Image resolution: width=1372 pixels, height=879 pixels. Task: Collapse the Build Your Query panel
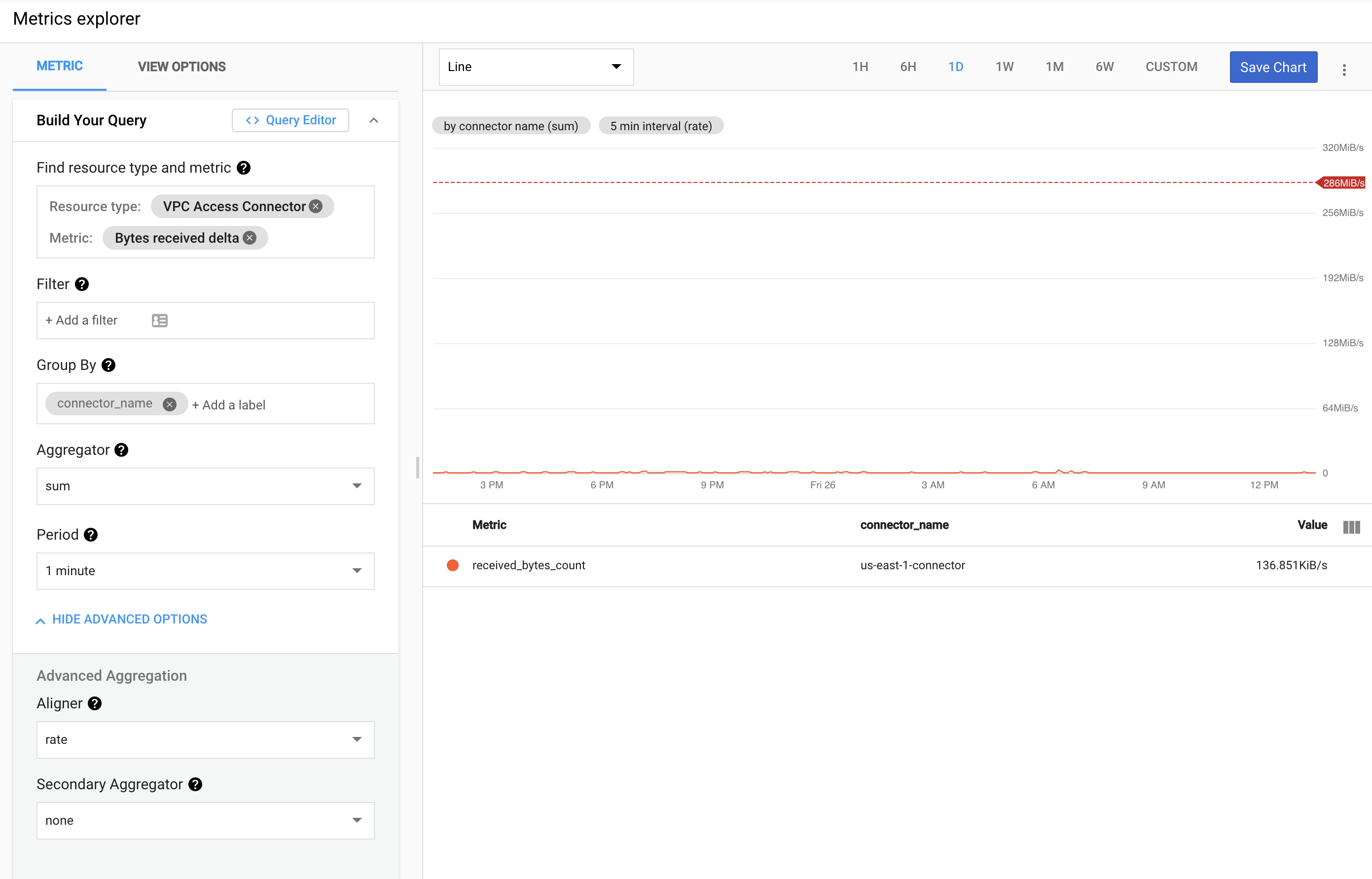[374, 120]
